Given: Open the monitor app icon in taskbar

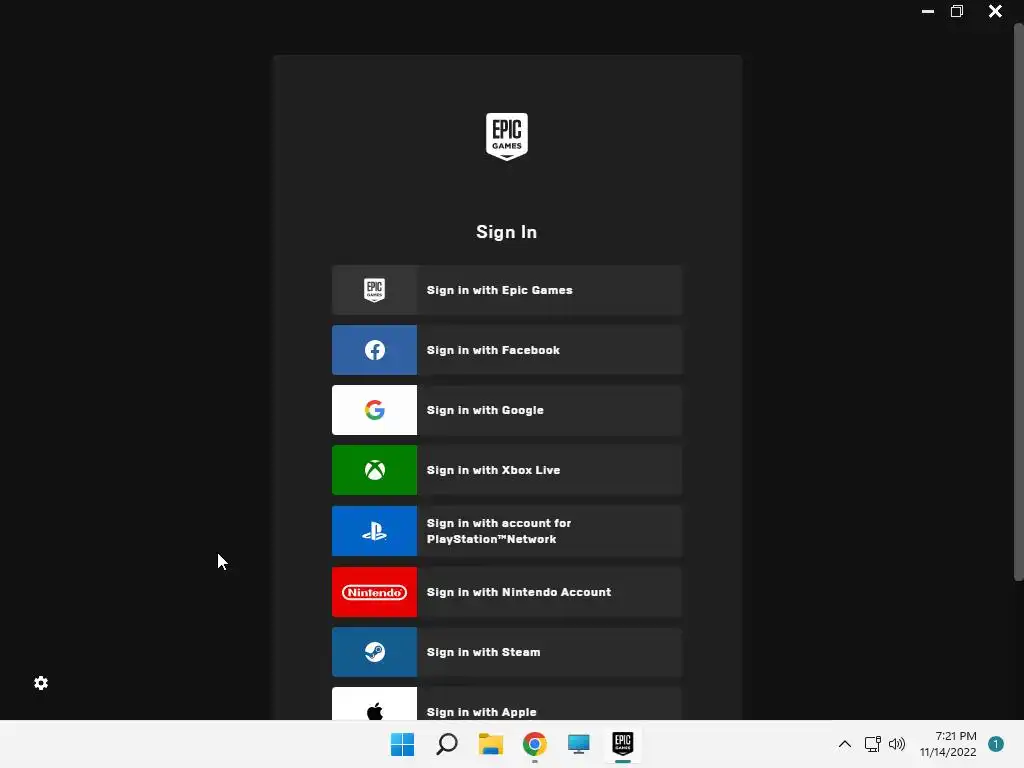Looking at the screenshot, I should point(579,744).
